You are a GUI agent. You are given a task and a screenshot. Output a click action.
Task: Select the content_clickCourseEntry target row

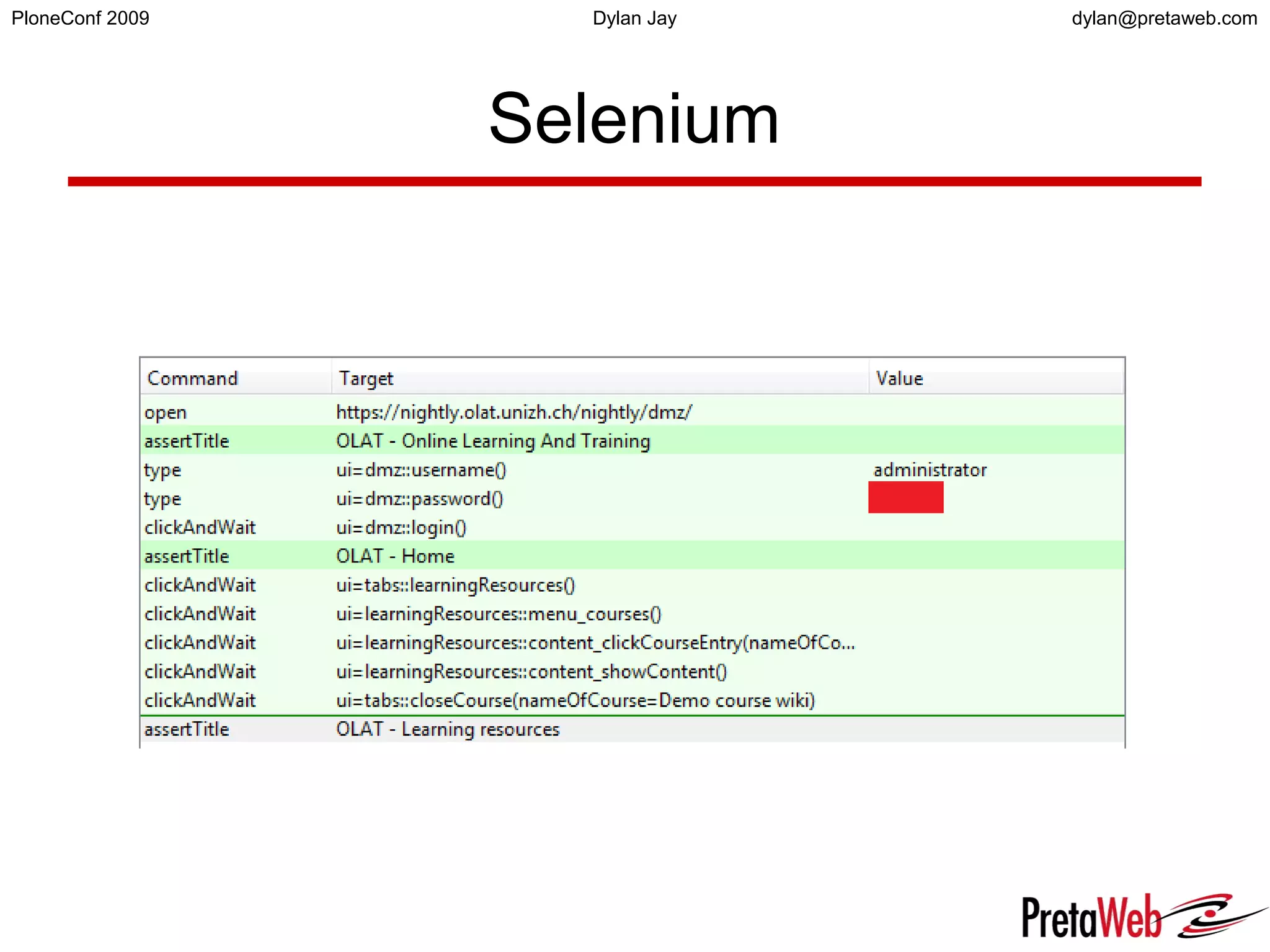pos(595,643)
